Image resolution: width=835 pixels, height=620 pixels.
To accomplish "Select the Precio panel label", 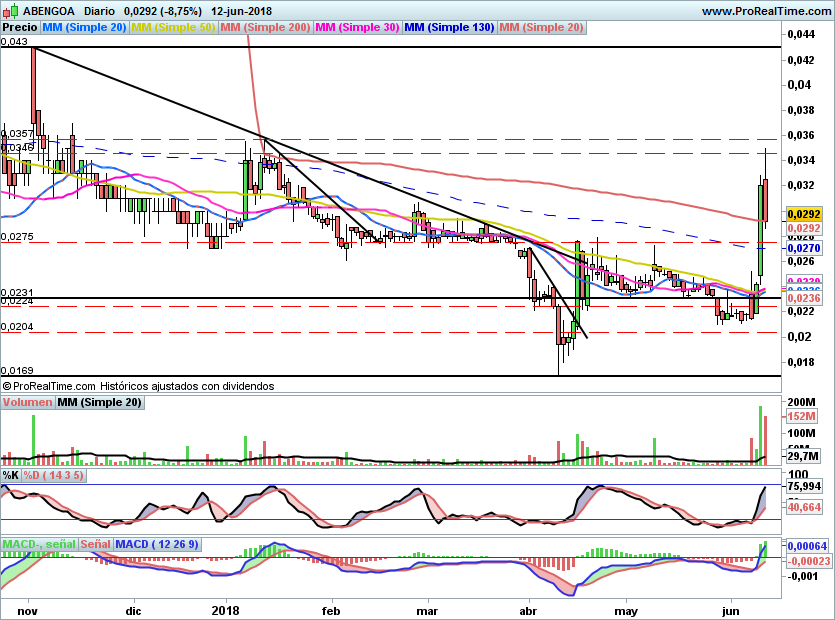I will pos(20,28).
